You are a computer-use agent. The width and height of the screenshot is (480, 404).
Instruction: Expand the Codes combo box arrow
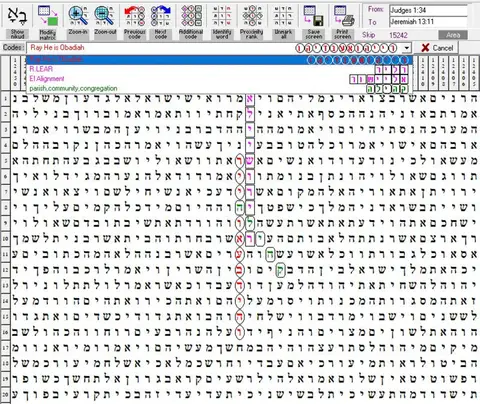(406, 48)
